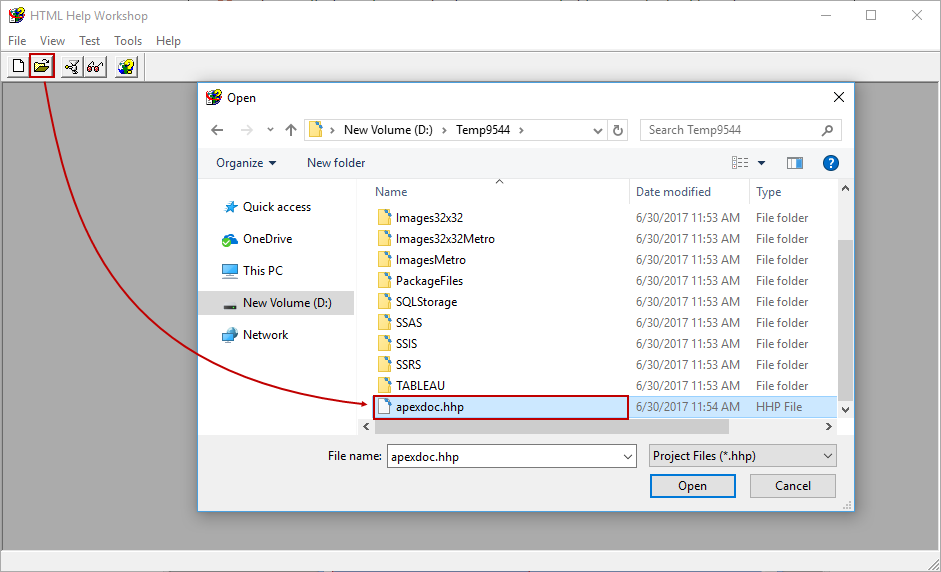Viewport: 941px width, 572px height.
Task: Click the forward navigation arrow
Action: point(247,130)
